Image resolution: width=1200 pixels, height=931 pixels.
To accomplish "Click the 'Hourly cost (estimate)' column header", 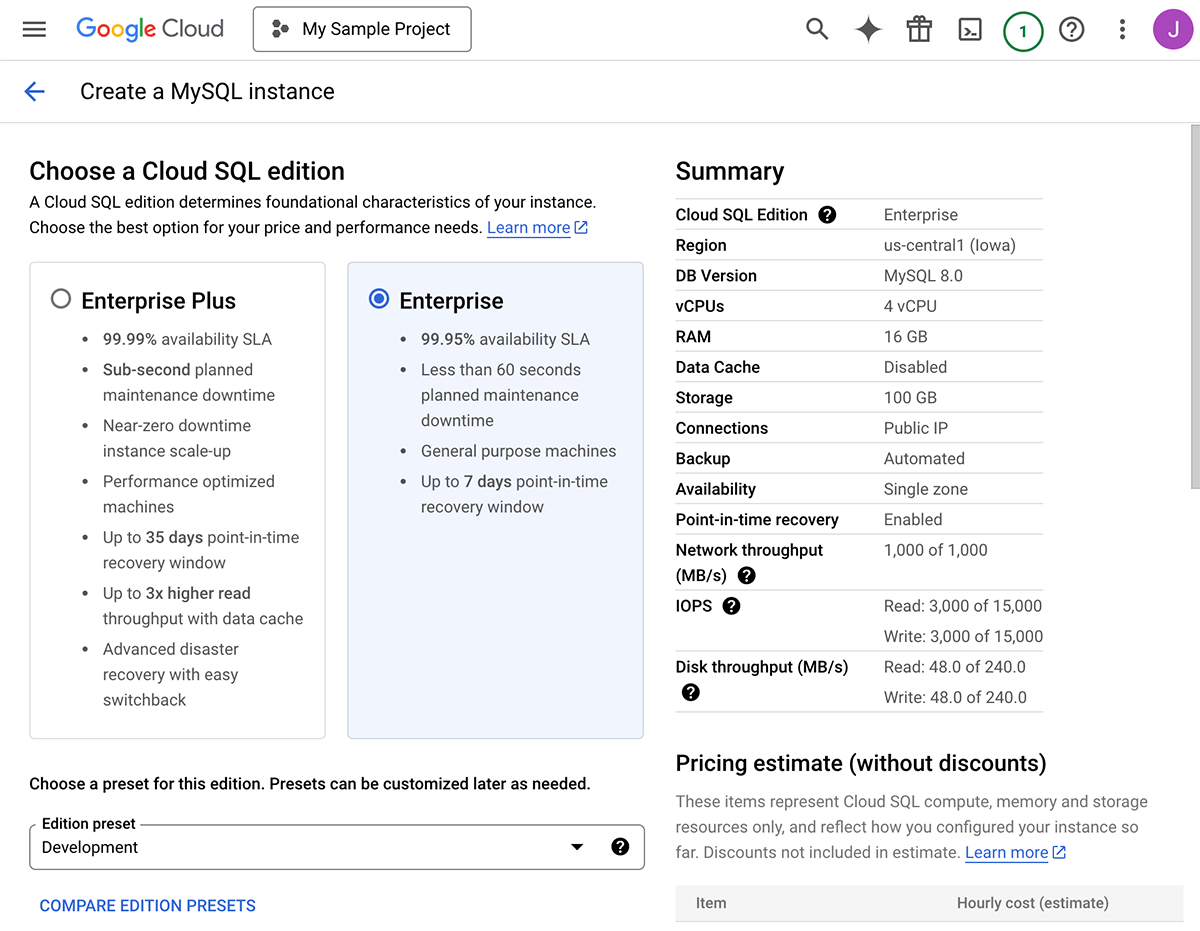I will [1033, 903].
